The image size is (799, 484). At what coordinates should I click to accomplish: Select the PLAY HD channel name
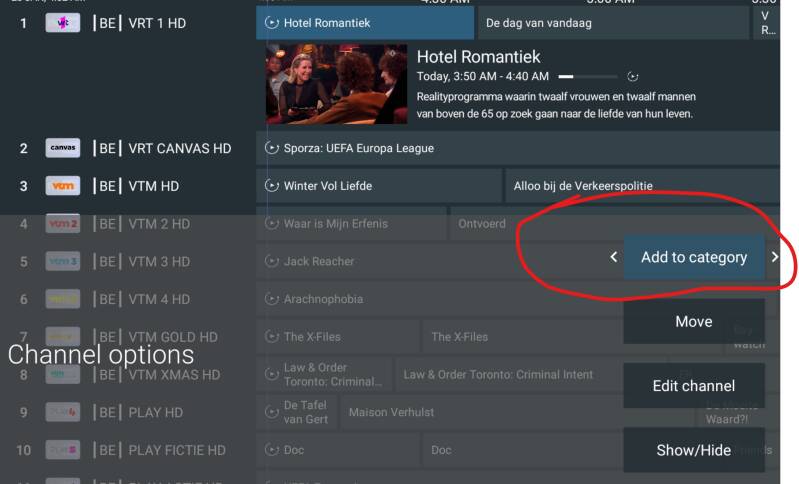tap(155, 413)
